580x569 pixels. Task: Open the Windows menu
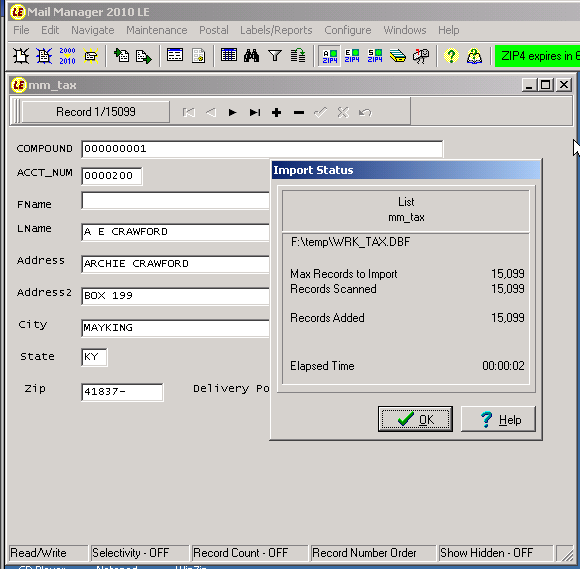pyautogui.click(x=405, y=30)
